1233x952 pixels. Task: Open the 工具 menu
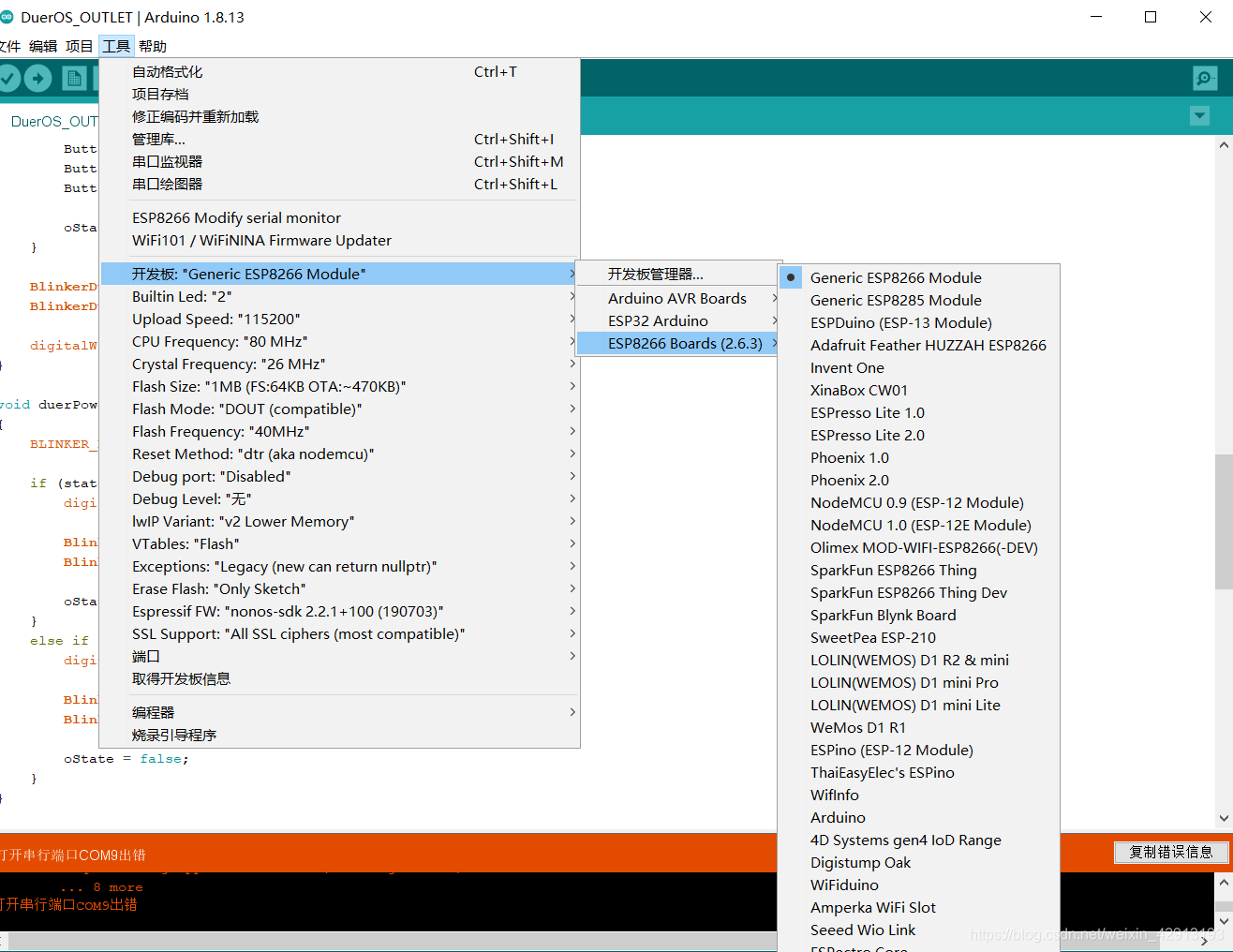116,46
